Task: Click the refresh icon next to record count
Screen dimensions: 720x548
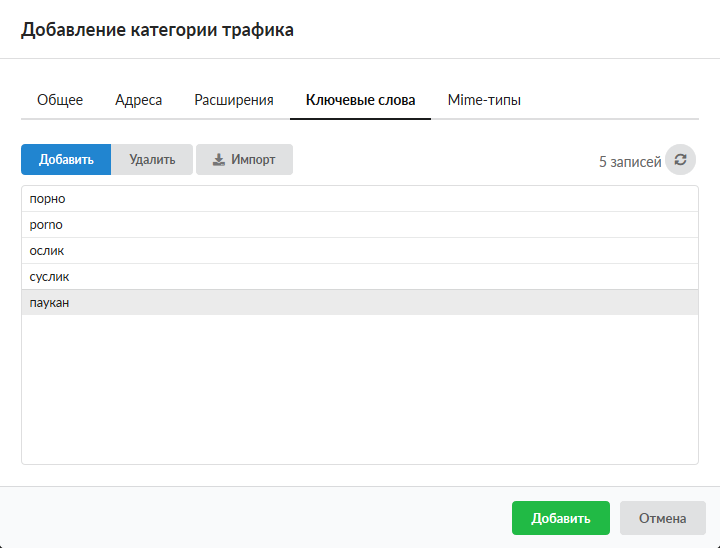Action: coord(680,160)
